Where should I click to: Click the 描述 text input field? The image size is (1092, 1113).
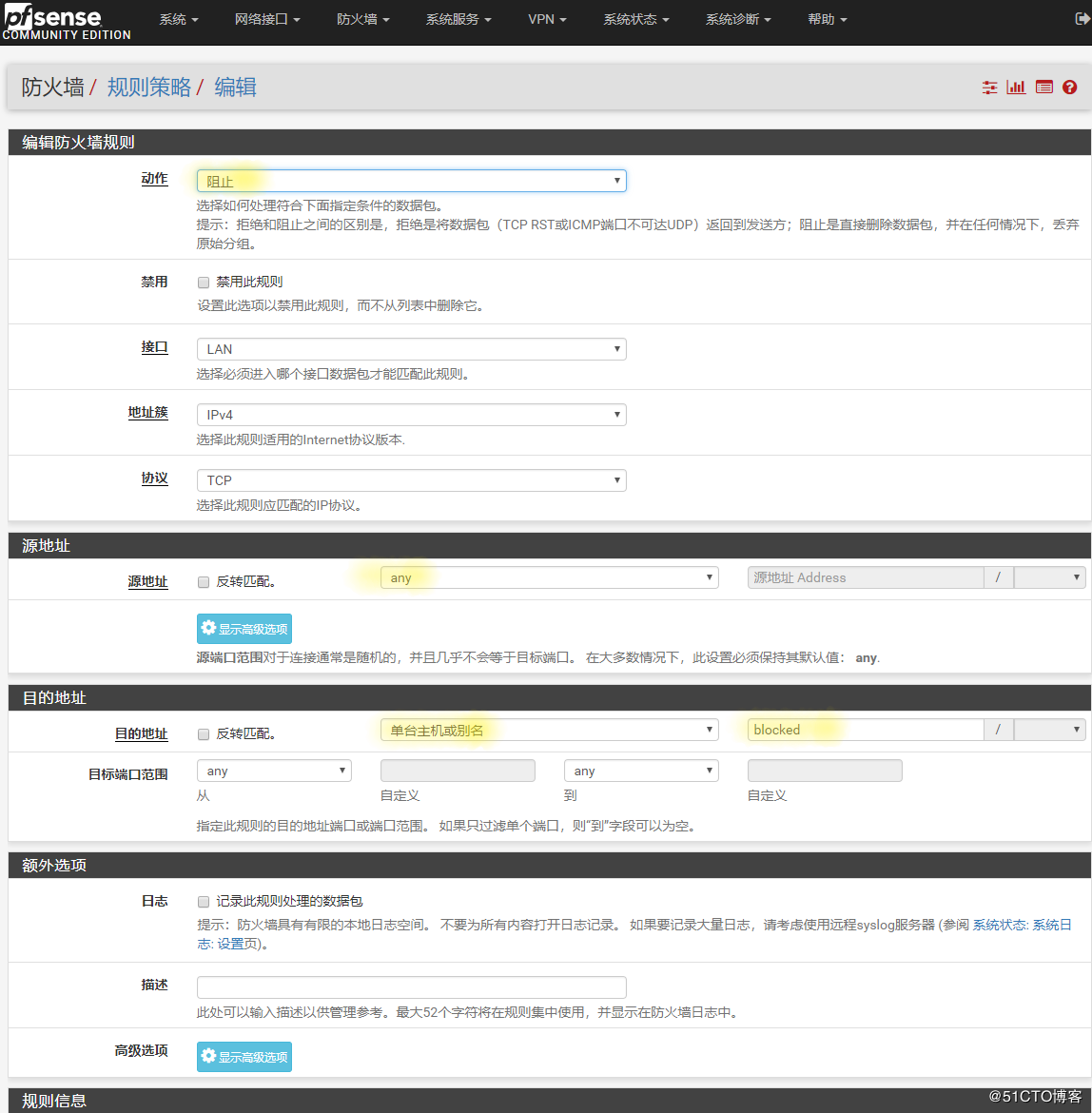(x=411, y=986)
